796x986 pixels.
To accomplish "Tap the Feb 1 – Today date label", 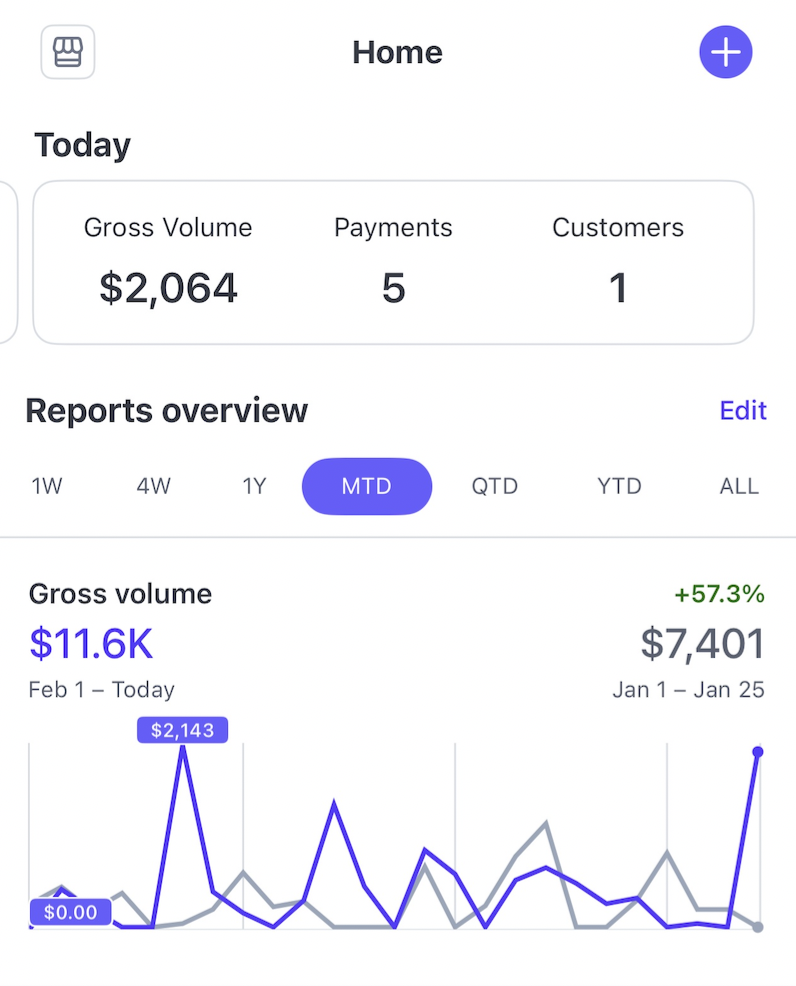I will 101,690.
